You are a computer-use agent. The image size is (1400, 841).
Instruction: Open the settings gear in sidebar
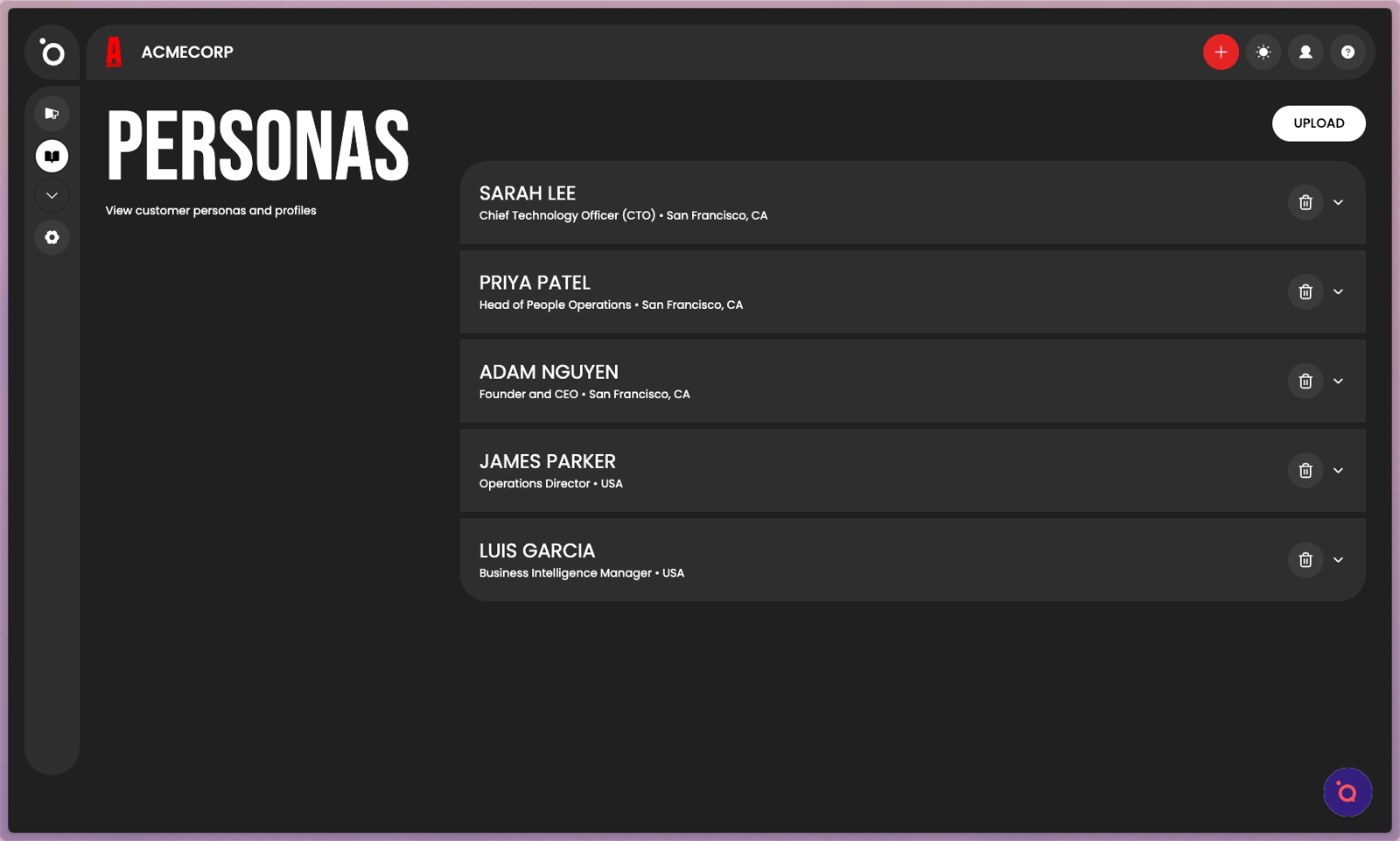coord(52,237)
